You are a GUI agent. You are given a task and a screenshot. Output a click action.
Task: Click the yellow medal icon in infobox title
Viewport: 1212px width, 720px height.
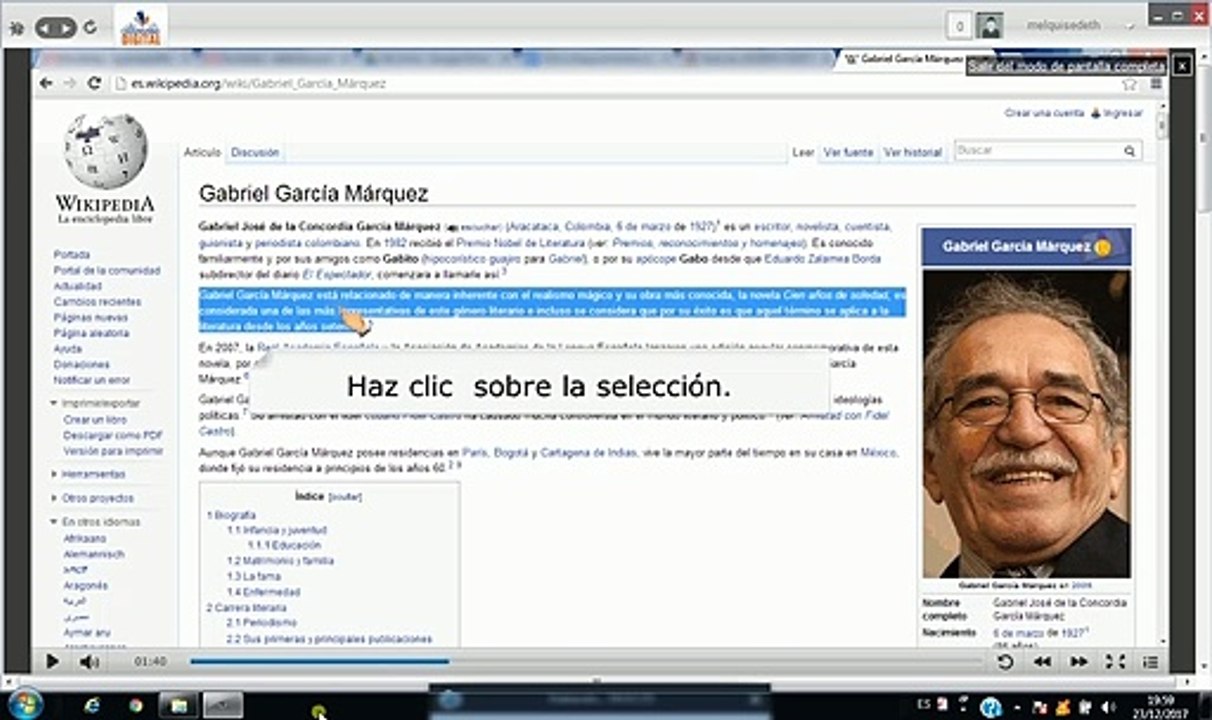[1103, 247]
